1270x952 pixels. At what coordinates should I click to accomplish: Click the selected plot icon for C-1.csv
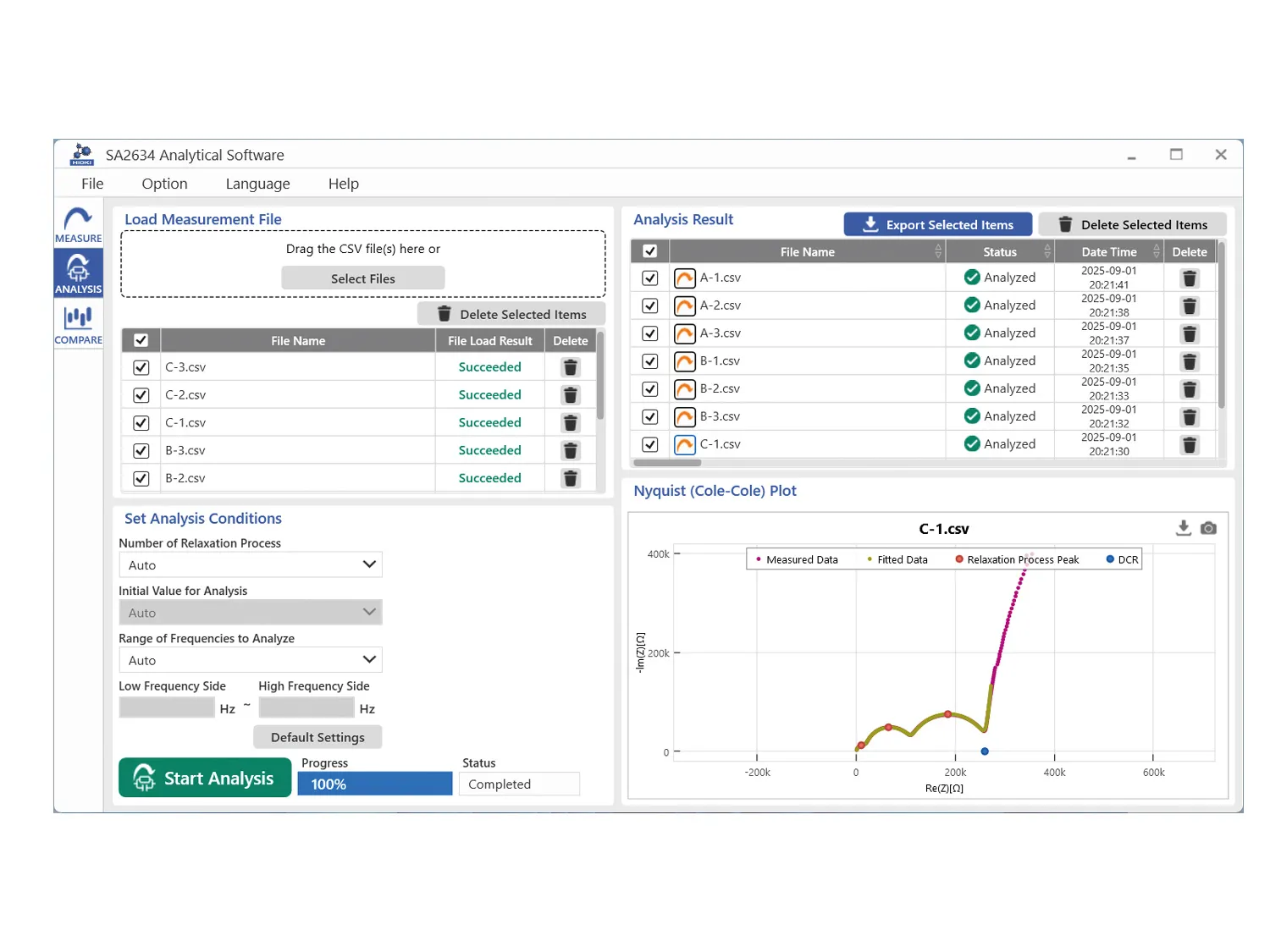click(684, 444)
